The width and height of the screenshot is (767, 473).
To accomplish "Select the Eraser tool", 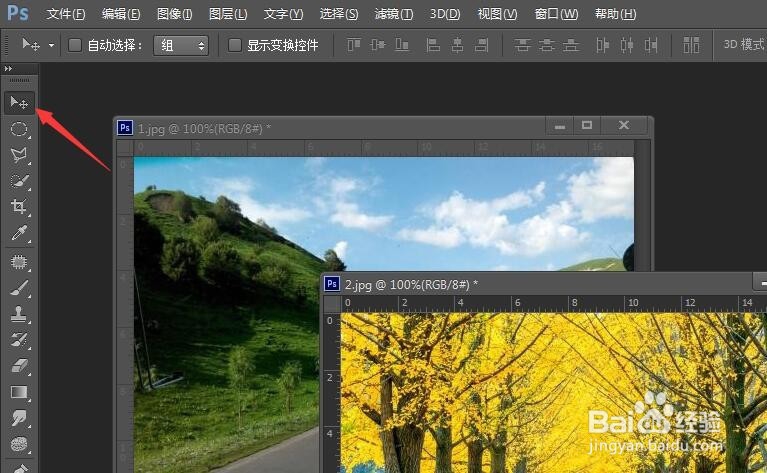I will [x=19, y=366].
